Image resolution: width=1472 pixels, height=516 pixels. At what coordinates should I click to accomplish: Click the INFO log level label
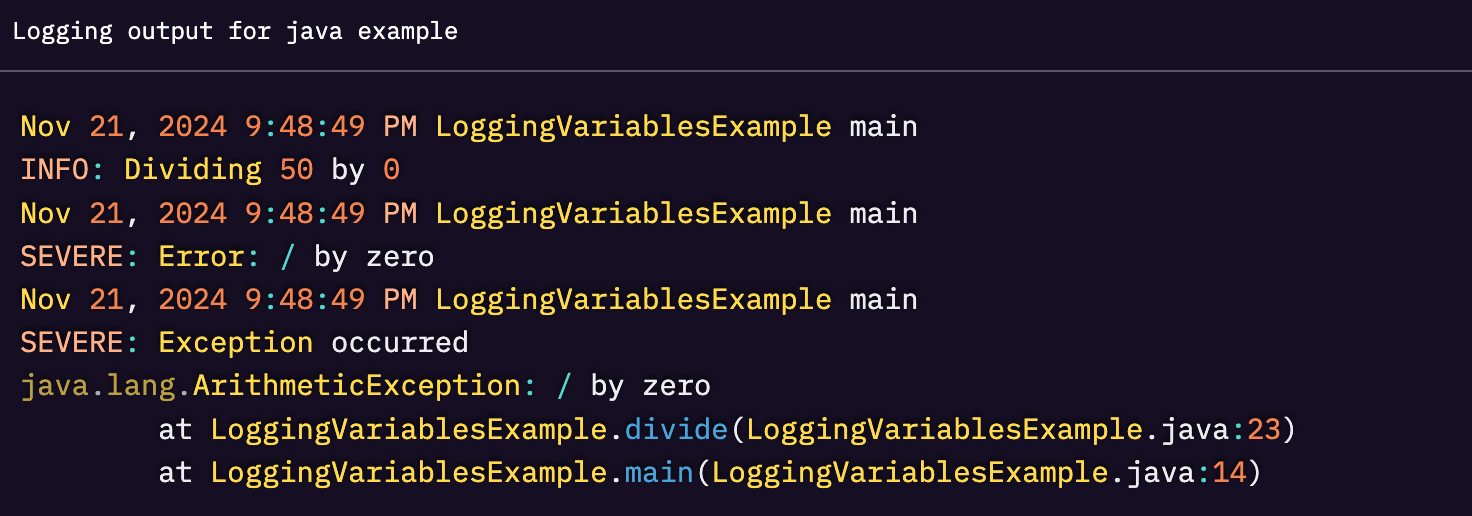(54, 170)
